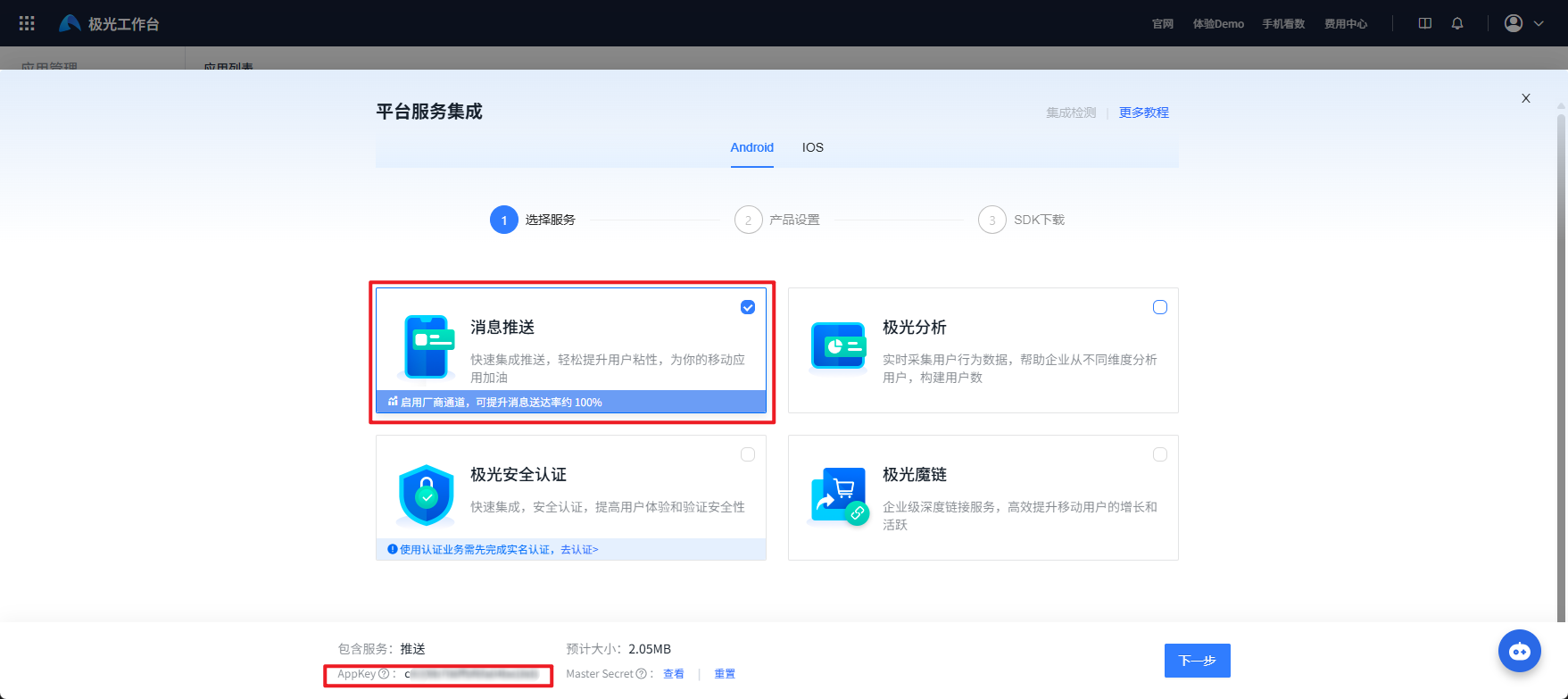Select the 极光安全认证 title text

[519, 475]
